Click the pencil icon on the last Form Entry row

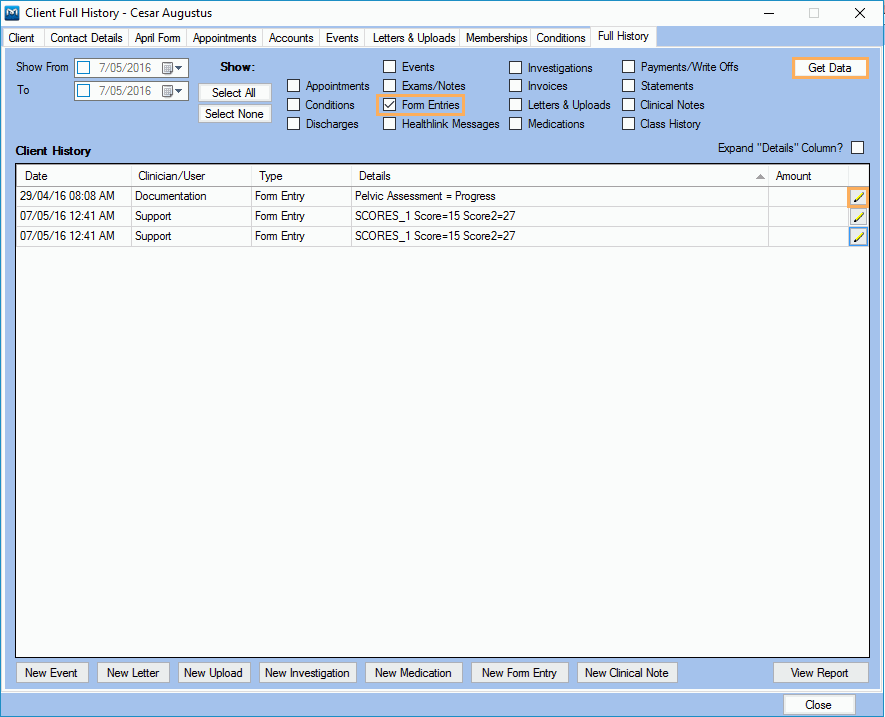pos(857,236)
